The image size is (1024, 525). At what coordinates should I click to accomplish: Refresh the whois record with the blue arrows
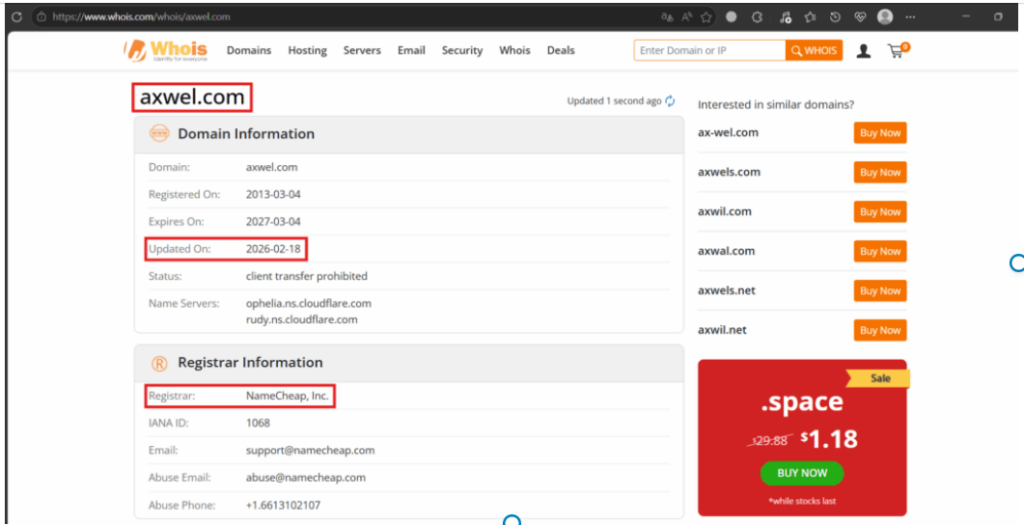pos(670,101)
